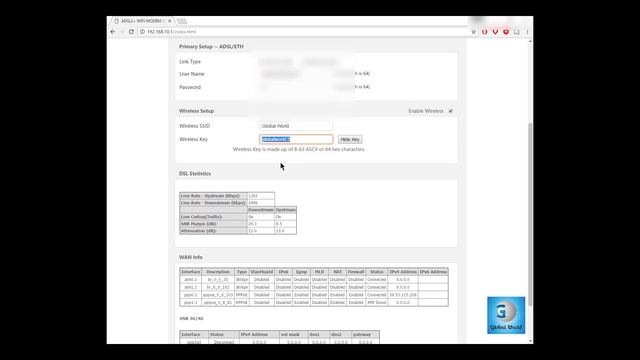Click 'Firewall' header in WAN Info table

356,272
